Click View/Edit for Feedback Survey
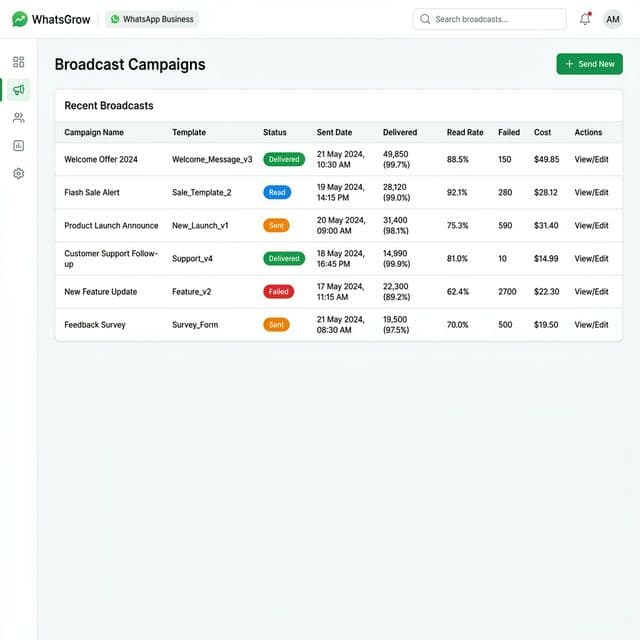The height and width of the screenshot is (640, 640). 591,325
